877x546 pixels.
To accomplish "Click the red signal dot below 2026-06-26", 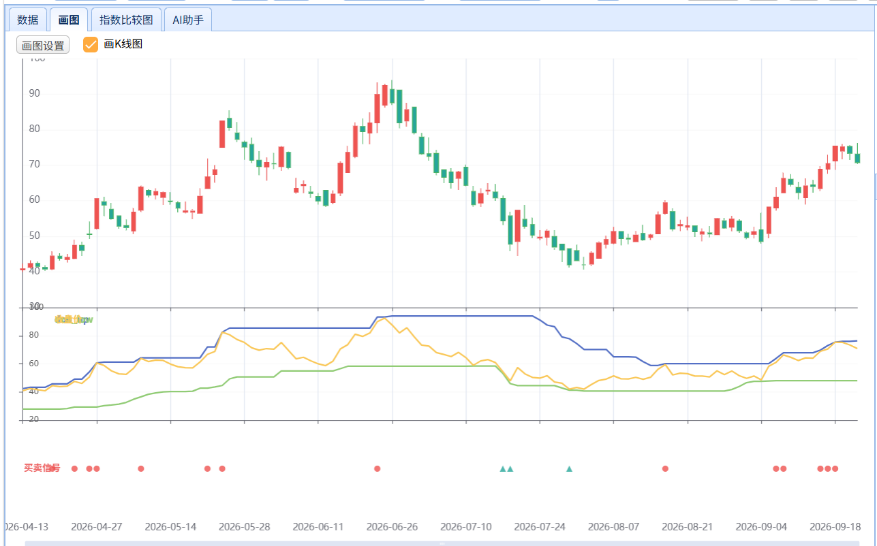I will [378, 469].
